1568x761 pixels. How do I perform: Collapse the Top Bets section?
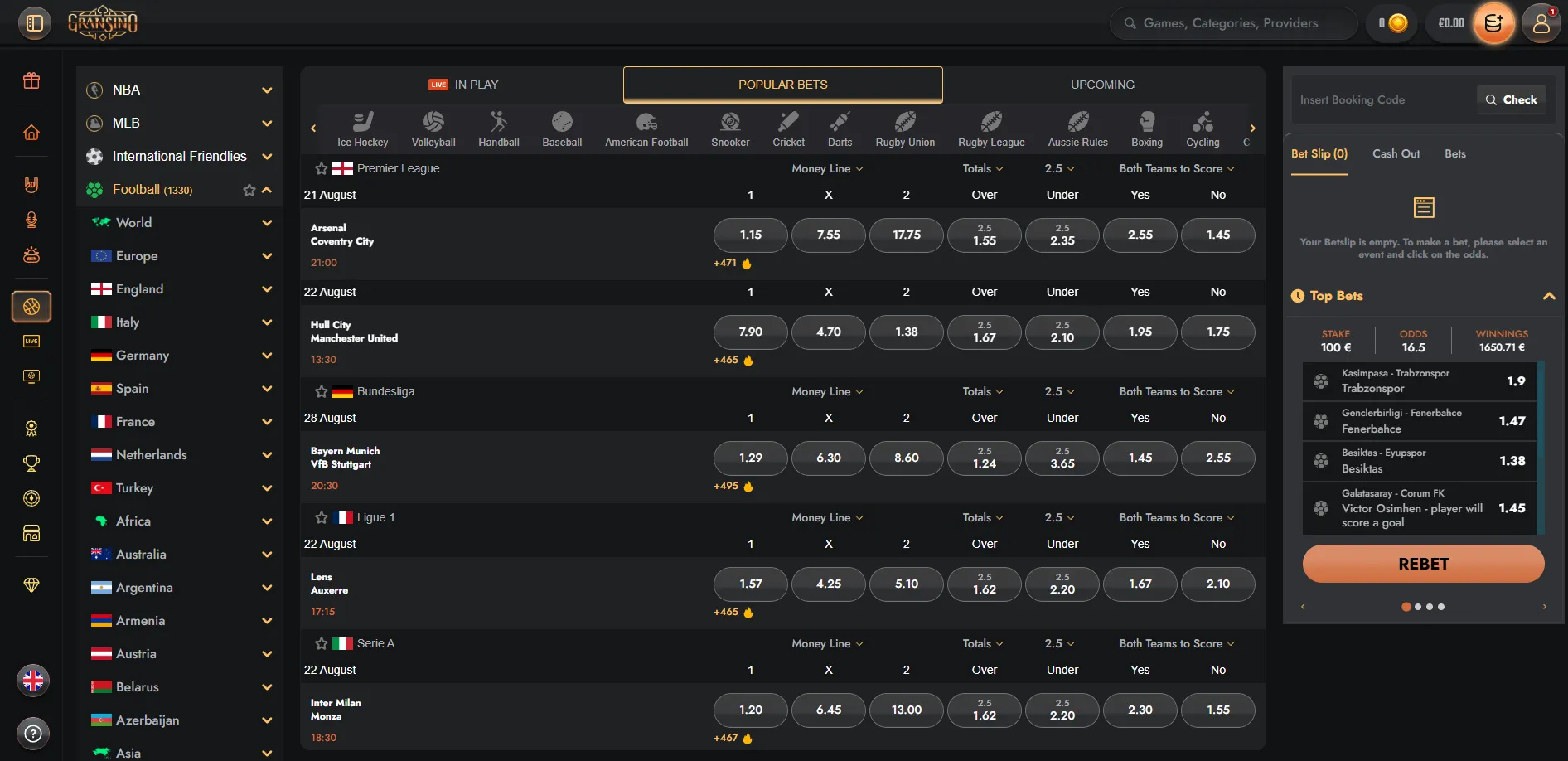point(1548,296)
